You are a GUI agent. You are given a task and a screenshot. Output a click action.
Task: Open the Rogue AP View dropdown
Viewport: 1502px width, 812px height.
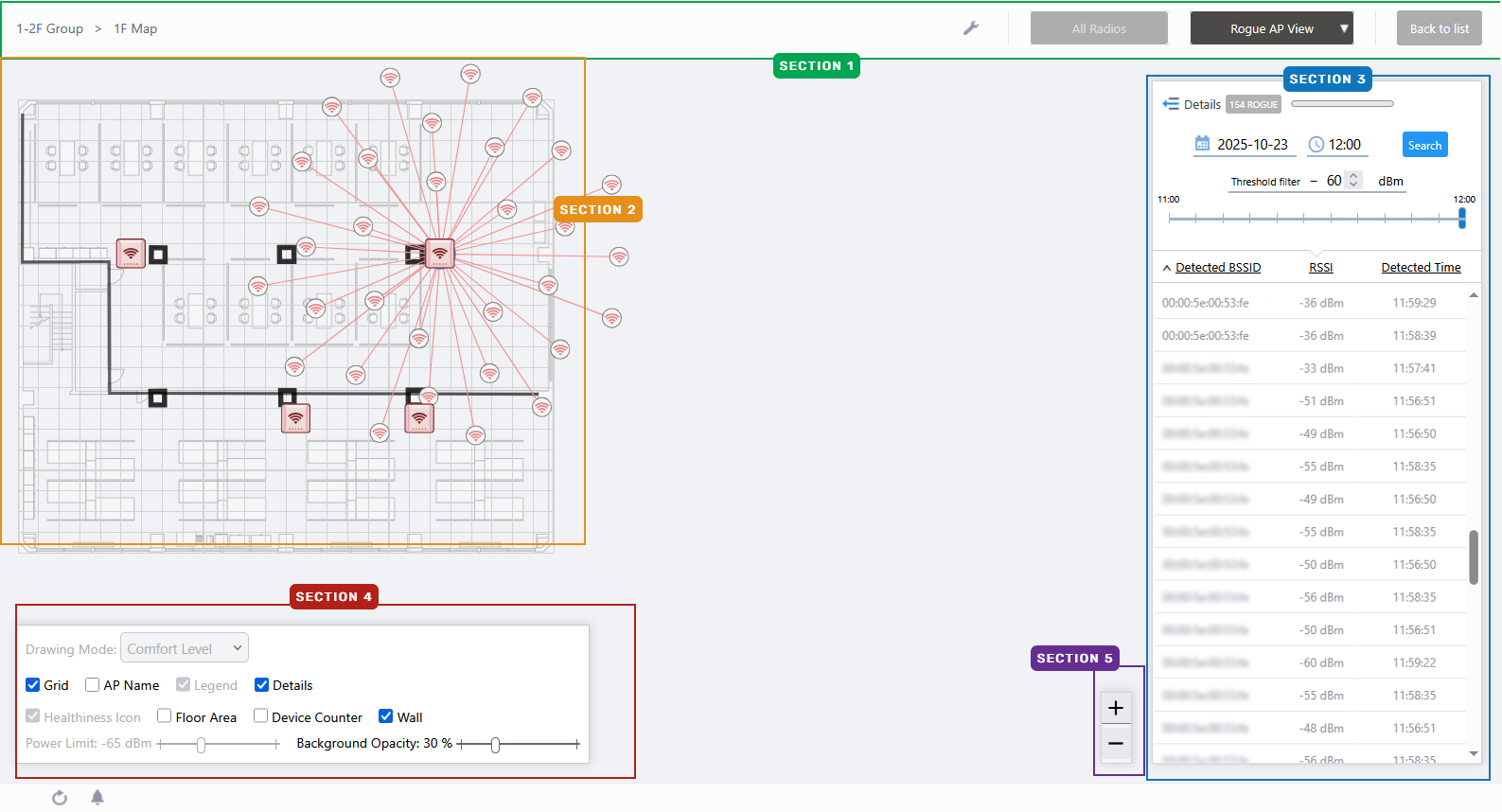[1271, 28]
